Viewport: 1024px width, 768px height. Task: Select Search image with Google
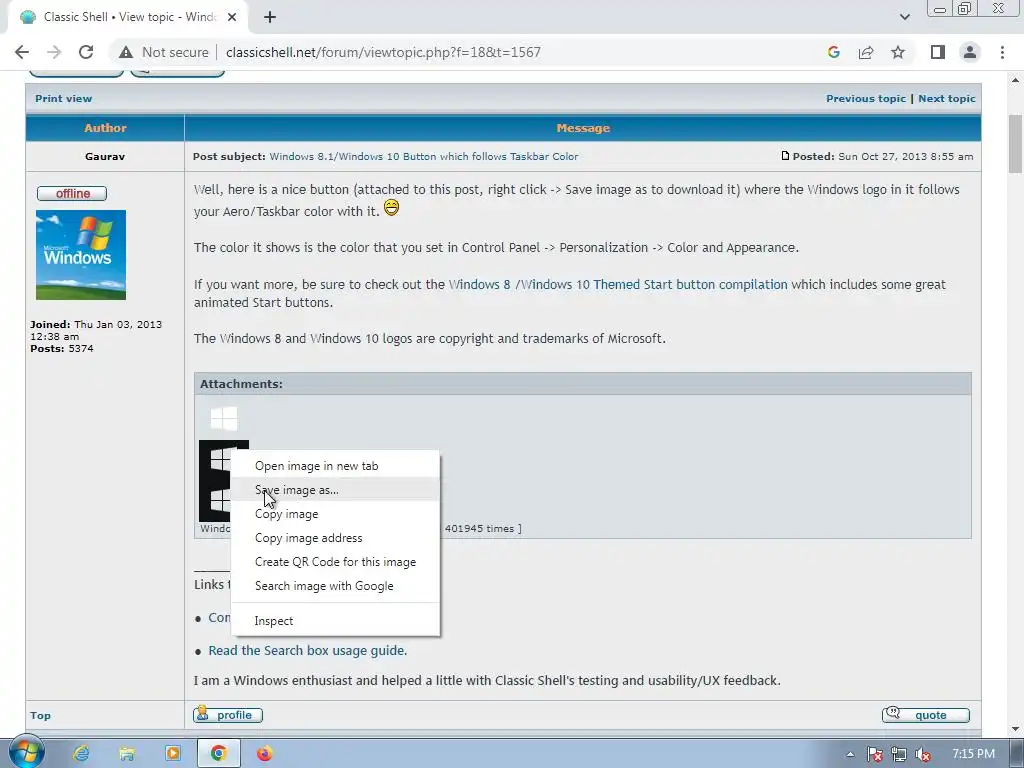pos(335,586)
